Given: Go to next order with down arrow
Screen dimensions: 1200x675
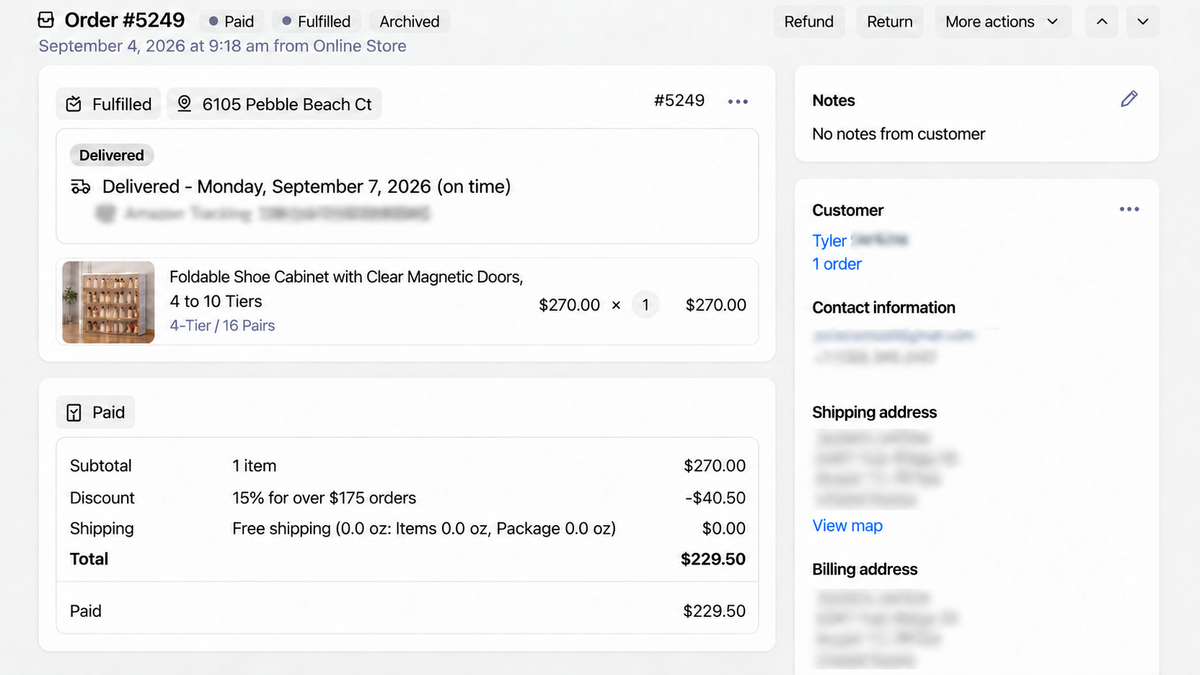Looking at the screenshot, I should [x=1143, y=22].
